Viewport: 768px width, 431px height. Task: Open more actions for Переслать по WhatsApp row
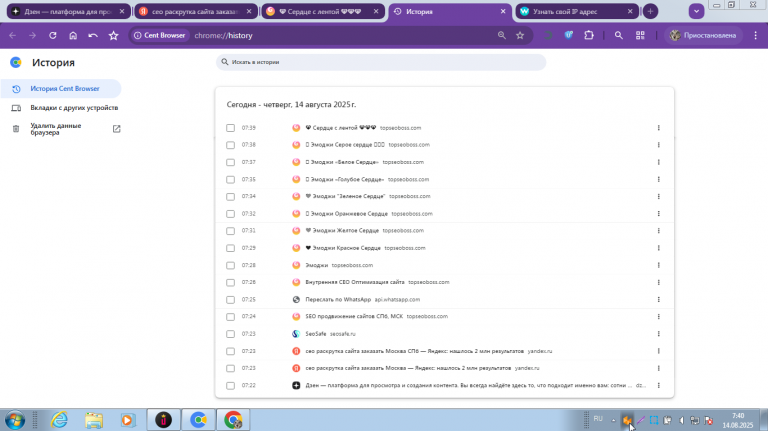pos(658,299)
